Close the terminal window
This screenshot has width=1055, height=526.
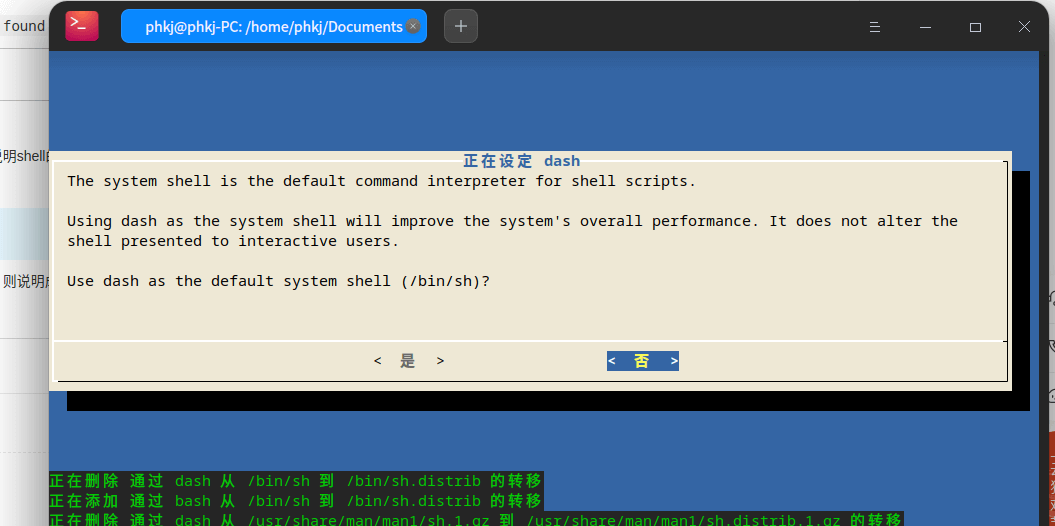(x=1024, y=27)
